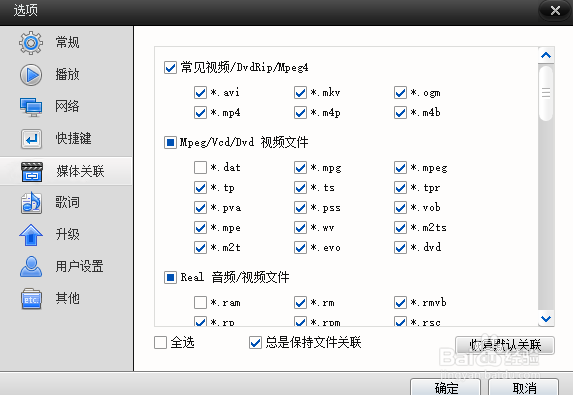Uncheck the *.rm checkbox
The height and width of the screenshot is (395, 573).
(300, 303)
